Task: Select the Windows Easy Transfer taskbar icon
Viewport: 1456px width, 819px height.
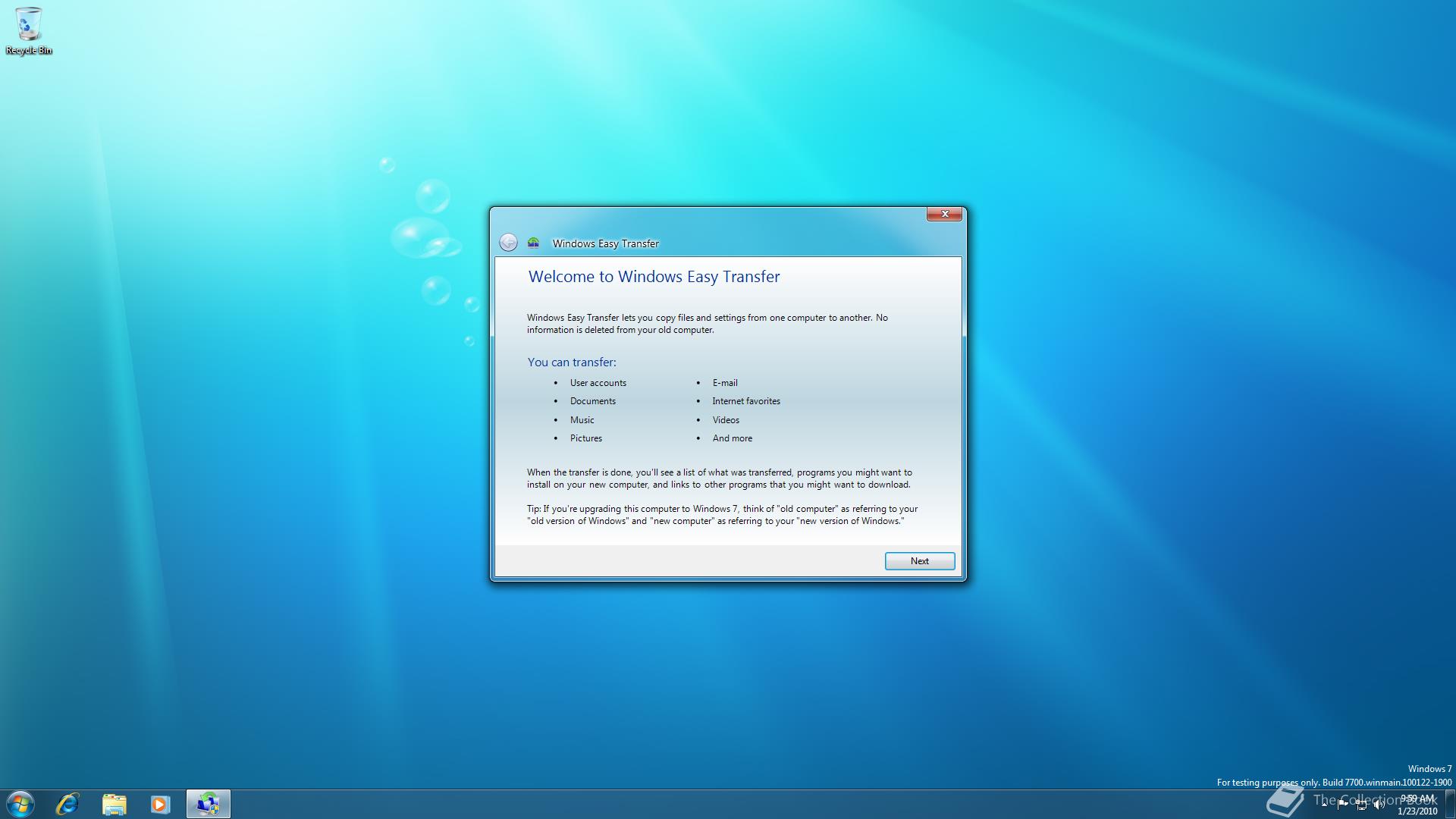Action: pos(208,803)
